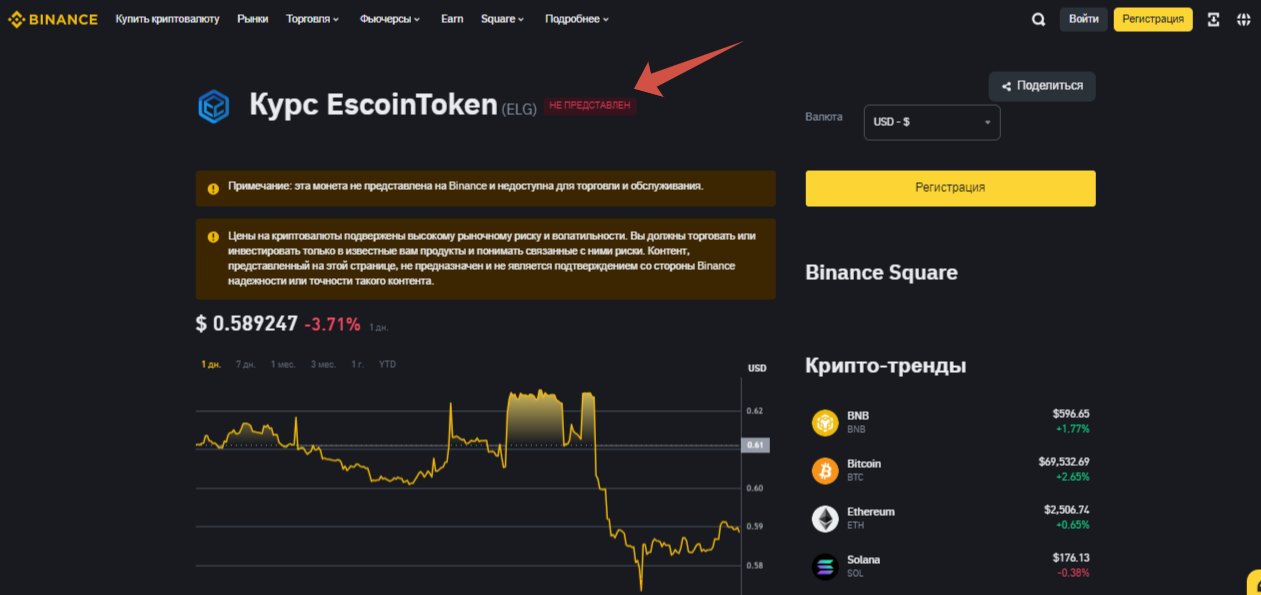Click the Войти login button

(x=1083, y=19)
